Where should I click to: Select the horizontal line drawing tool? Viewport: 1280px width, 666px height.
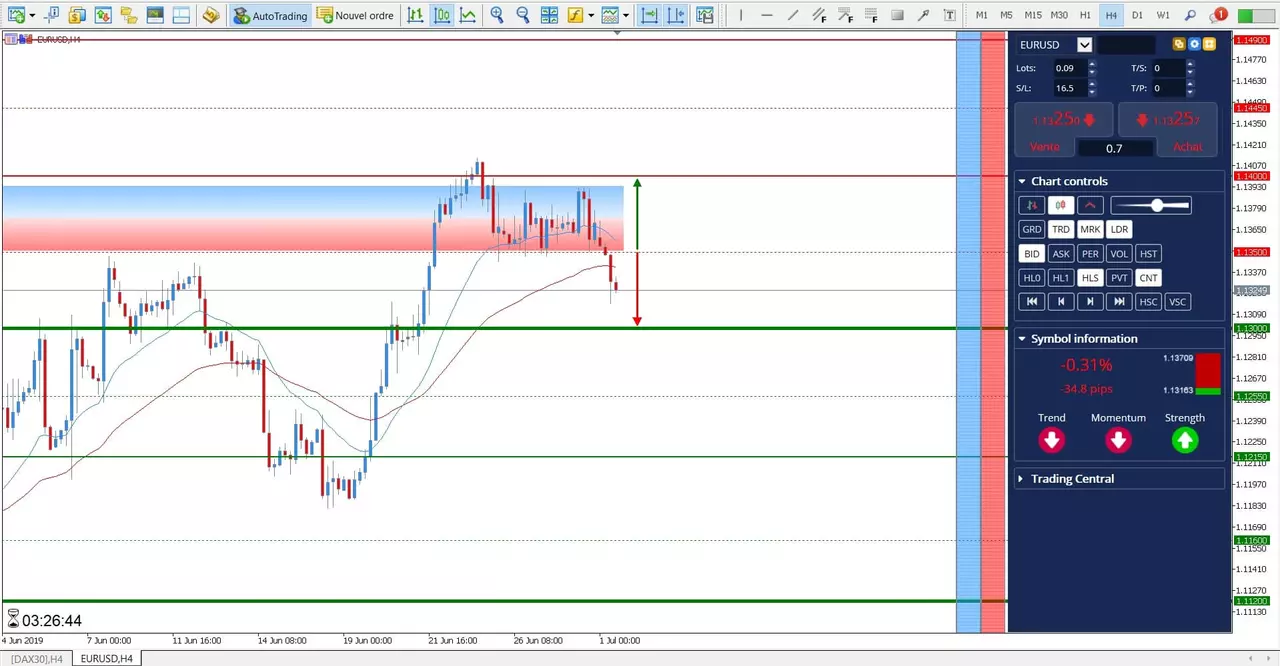(766, 15)
